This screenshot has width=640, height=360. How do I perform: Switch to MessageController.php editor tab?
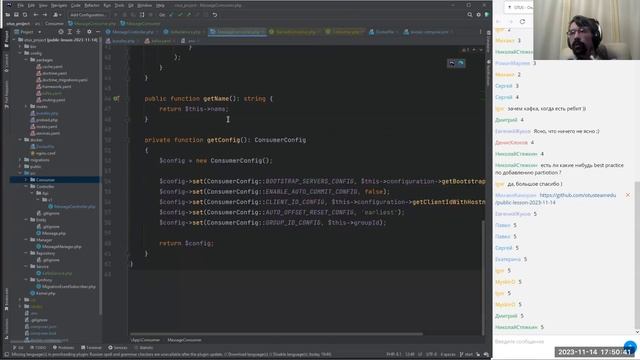pos(132,31)
